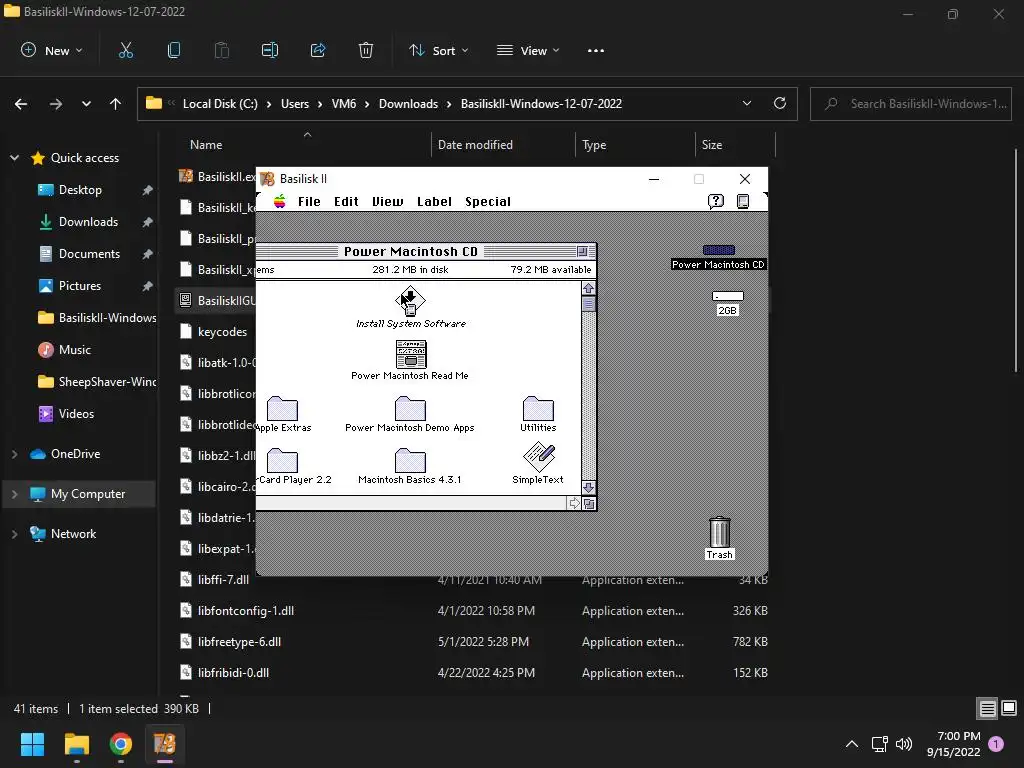
Task: Open the Windows Start button
Action: 32,744
